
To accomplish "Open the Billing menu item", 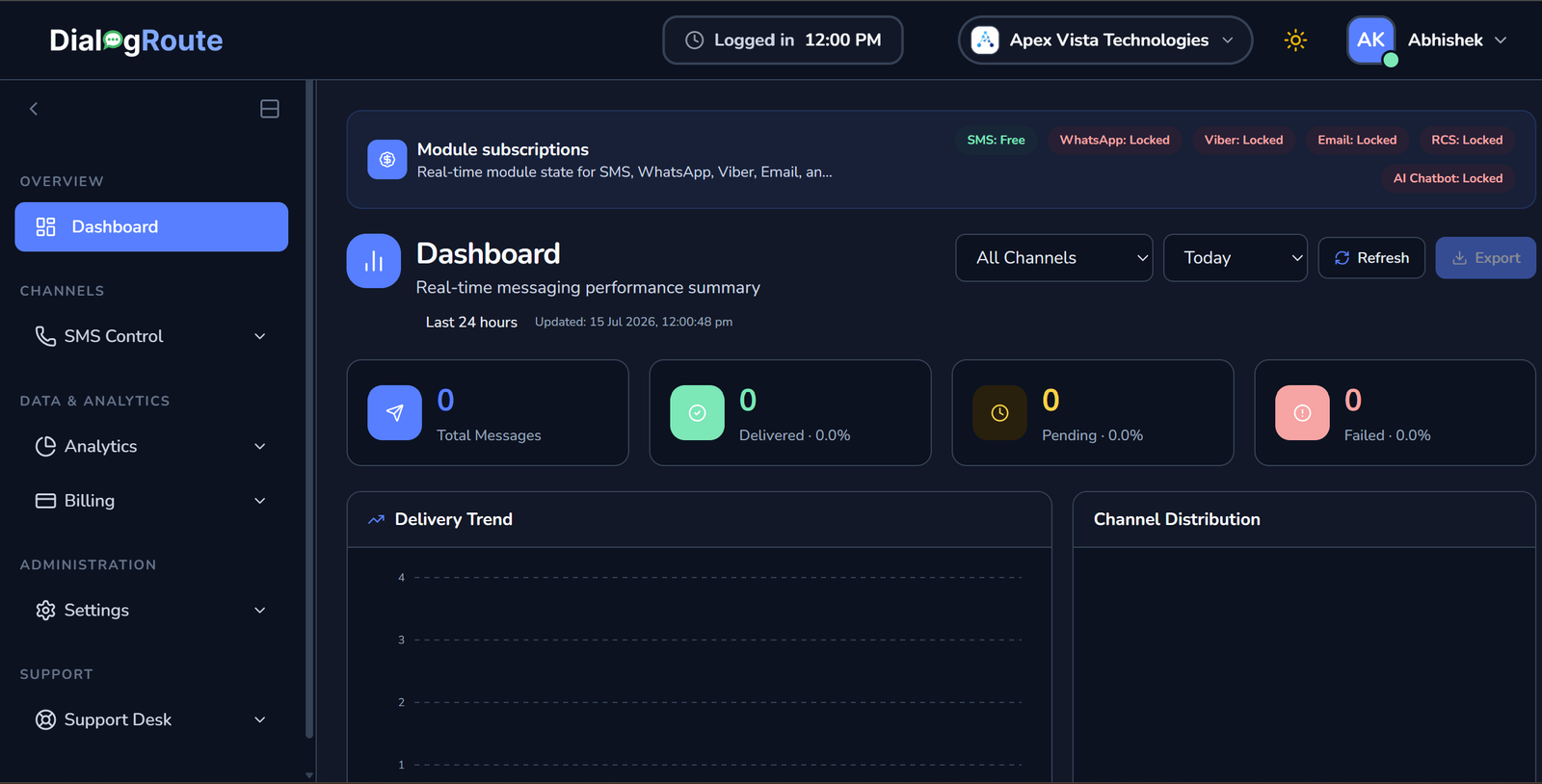I will [x=151, y=501].
